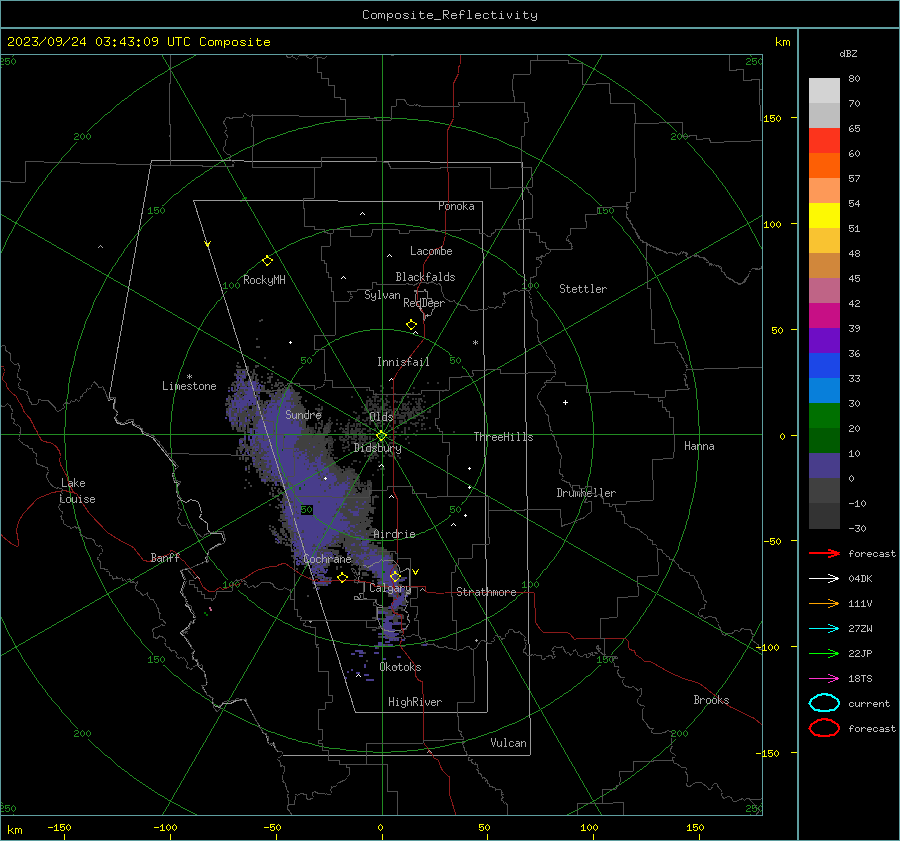This screenshot has height=841, width=900.
Task: Click the Composite_Reflectivity title
Action: click(449, 15)
